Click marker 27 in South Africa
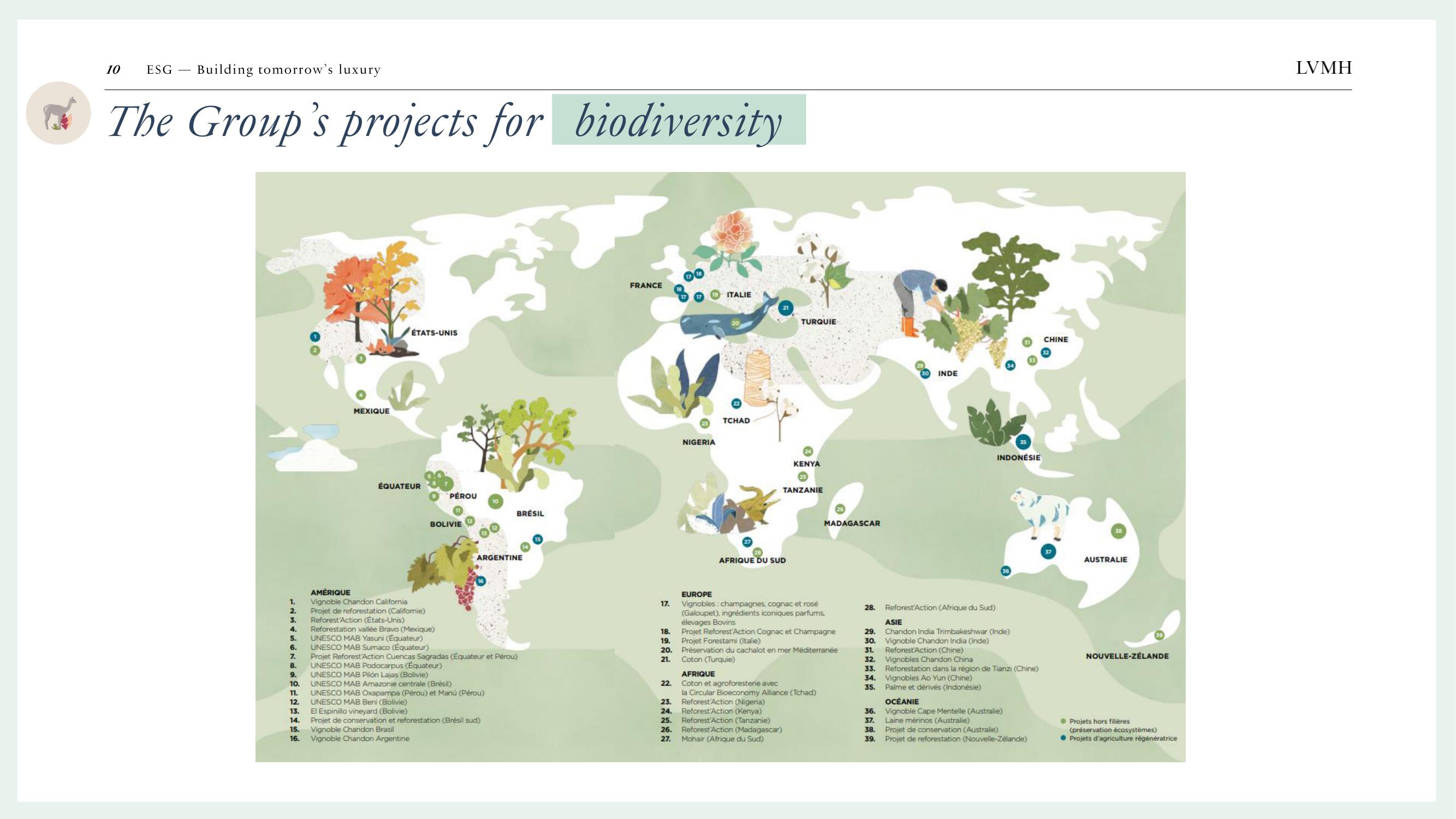This screenshot has height=819, width=1456. (x=747, y=542)
